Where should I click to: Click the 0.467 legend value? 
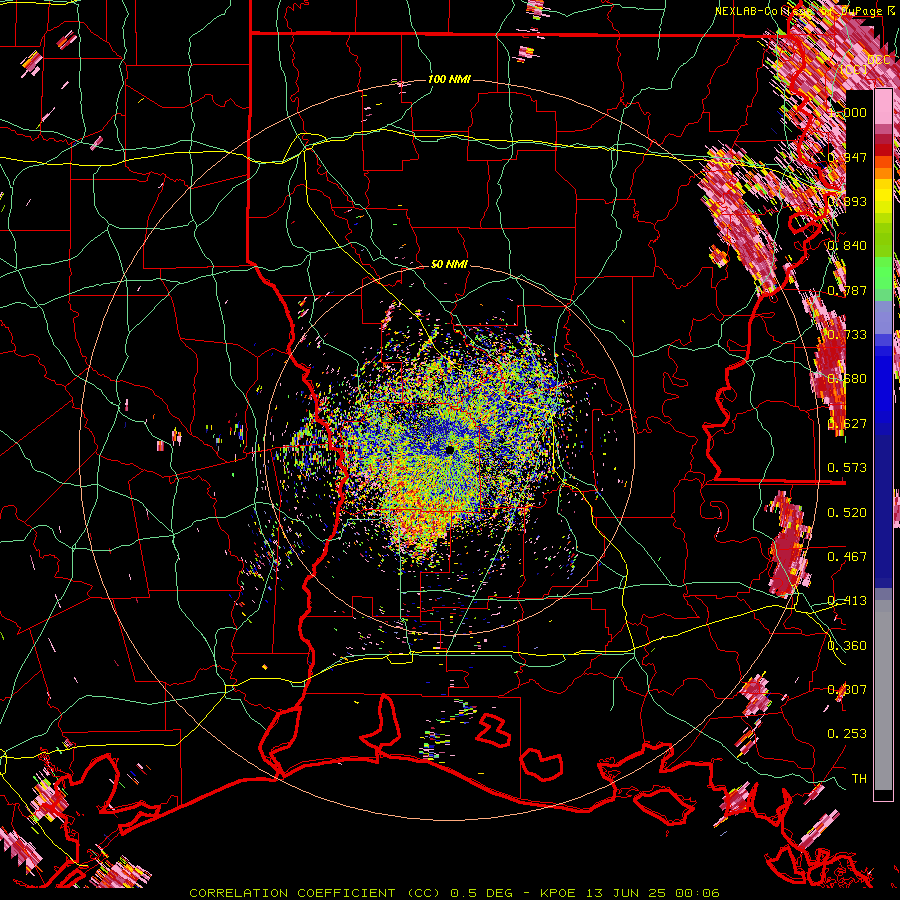[847, 557]
